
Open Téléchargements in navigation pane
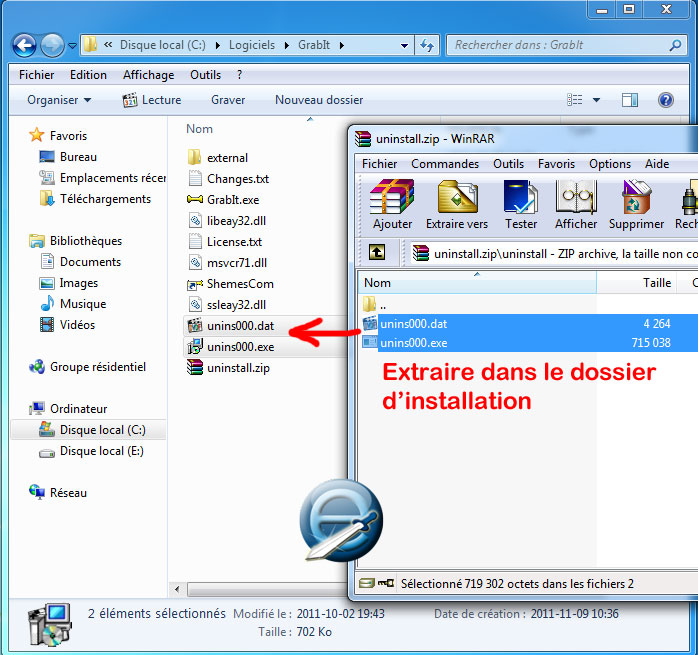pyautogui.click(x=95, y=199)
